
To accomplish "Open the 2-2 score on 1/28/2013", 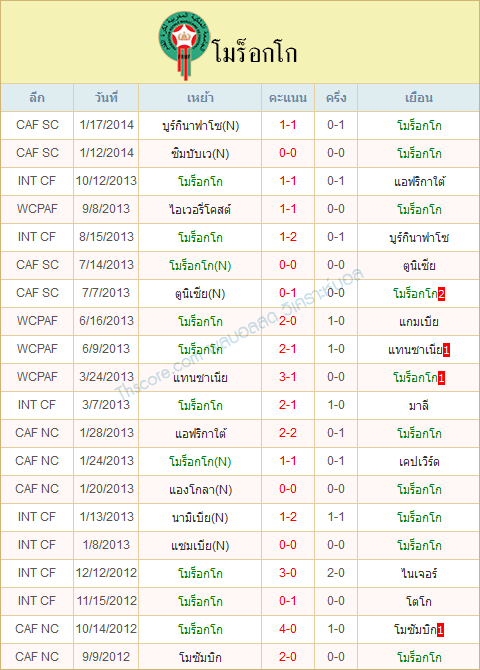I will tap(288, 433).
